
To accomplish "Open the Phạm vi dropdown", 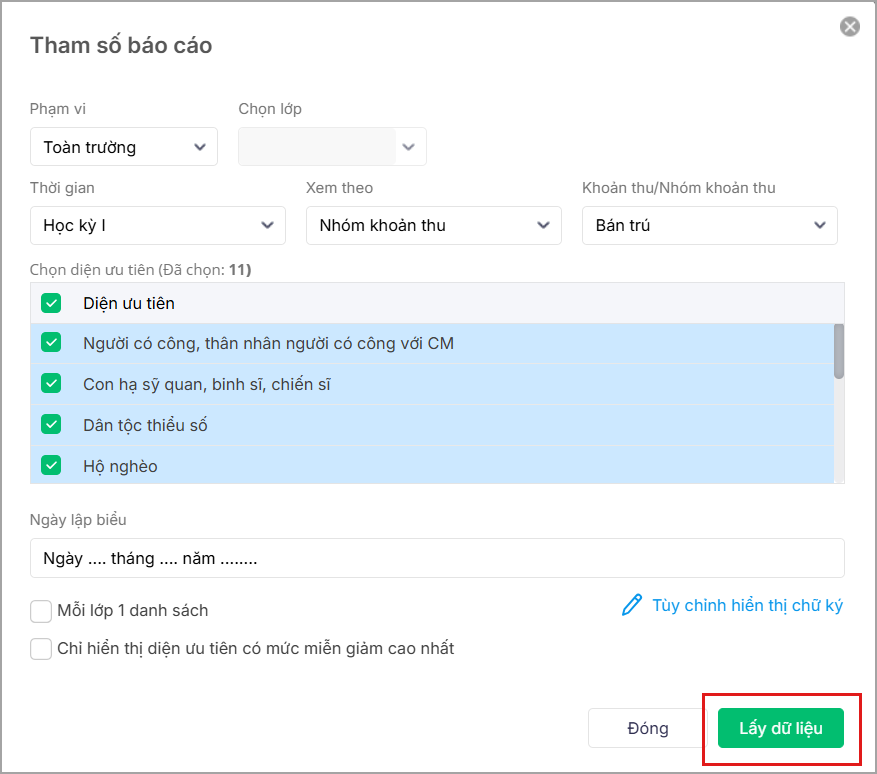I will [x=124, y=147].
